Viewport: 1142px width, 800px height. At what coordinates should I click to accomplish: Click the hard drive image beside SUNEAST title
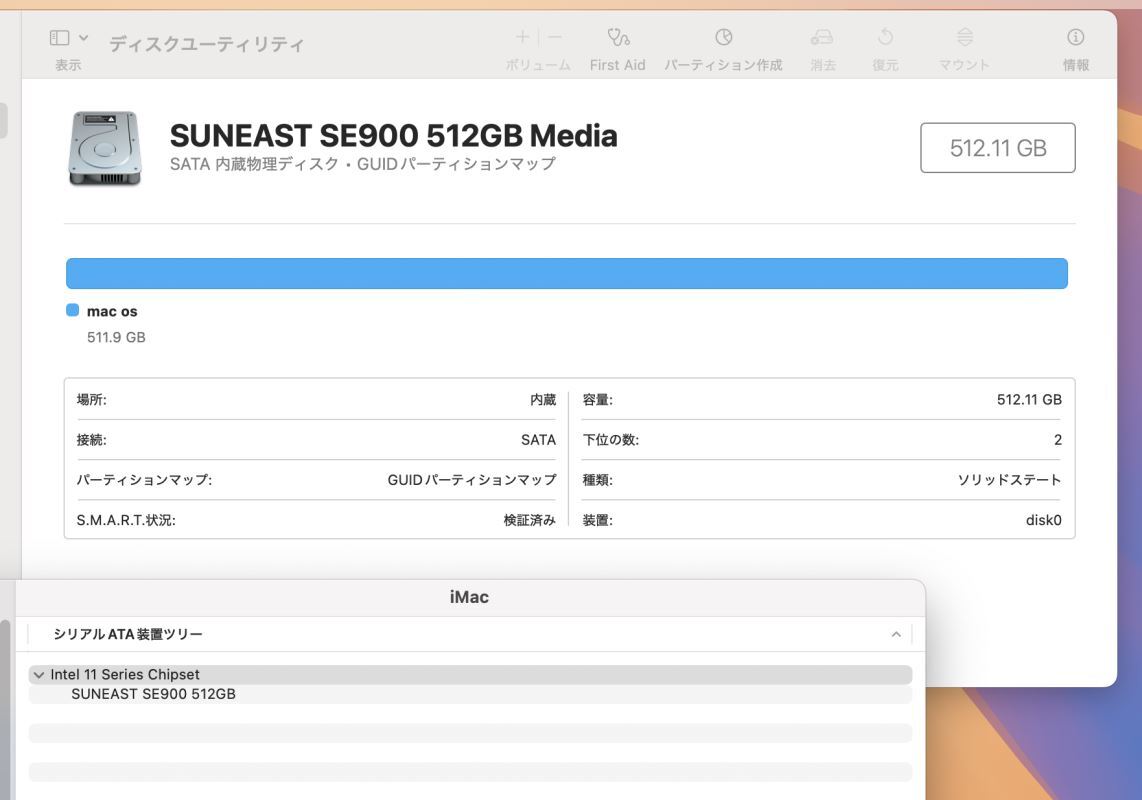[x=105, y=148]
